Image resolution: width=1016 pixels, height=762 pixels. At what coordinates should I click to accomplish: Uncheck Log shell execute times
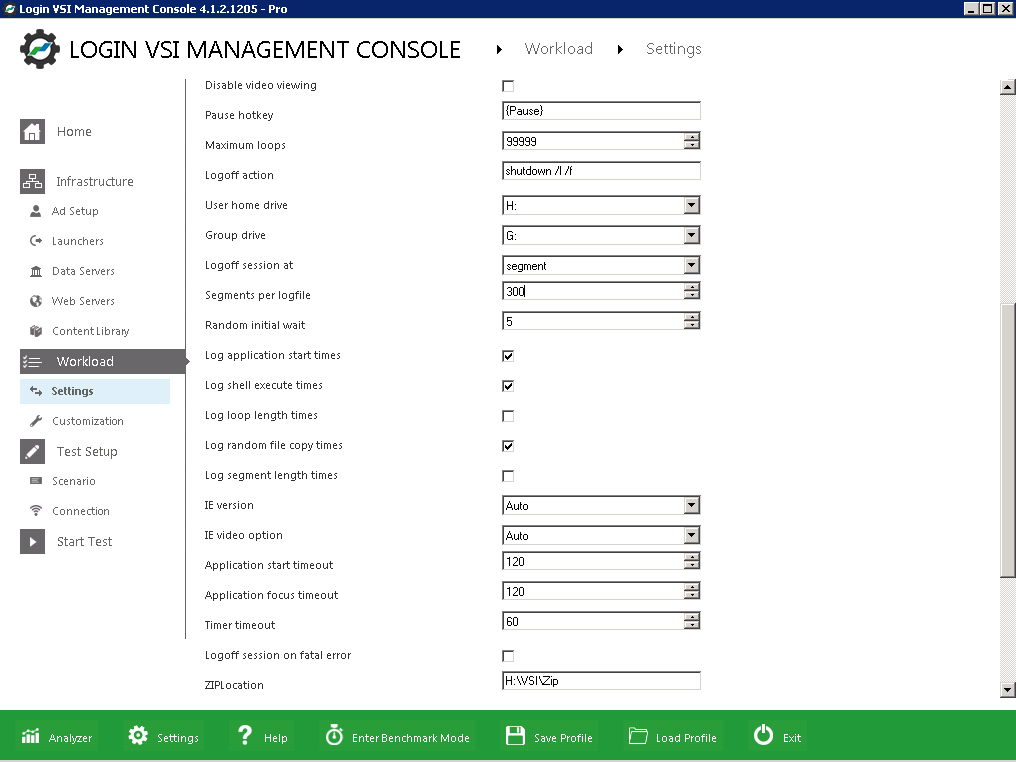(508, 386)
